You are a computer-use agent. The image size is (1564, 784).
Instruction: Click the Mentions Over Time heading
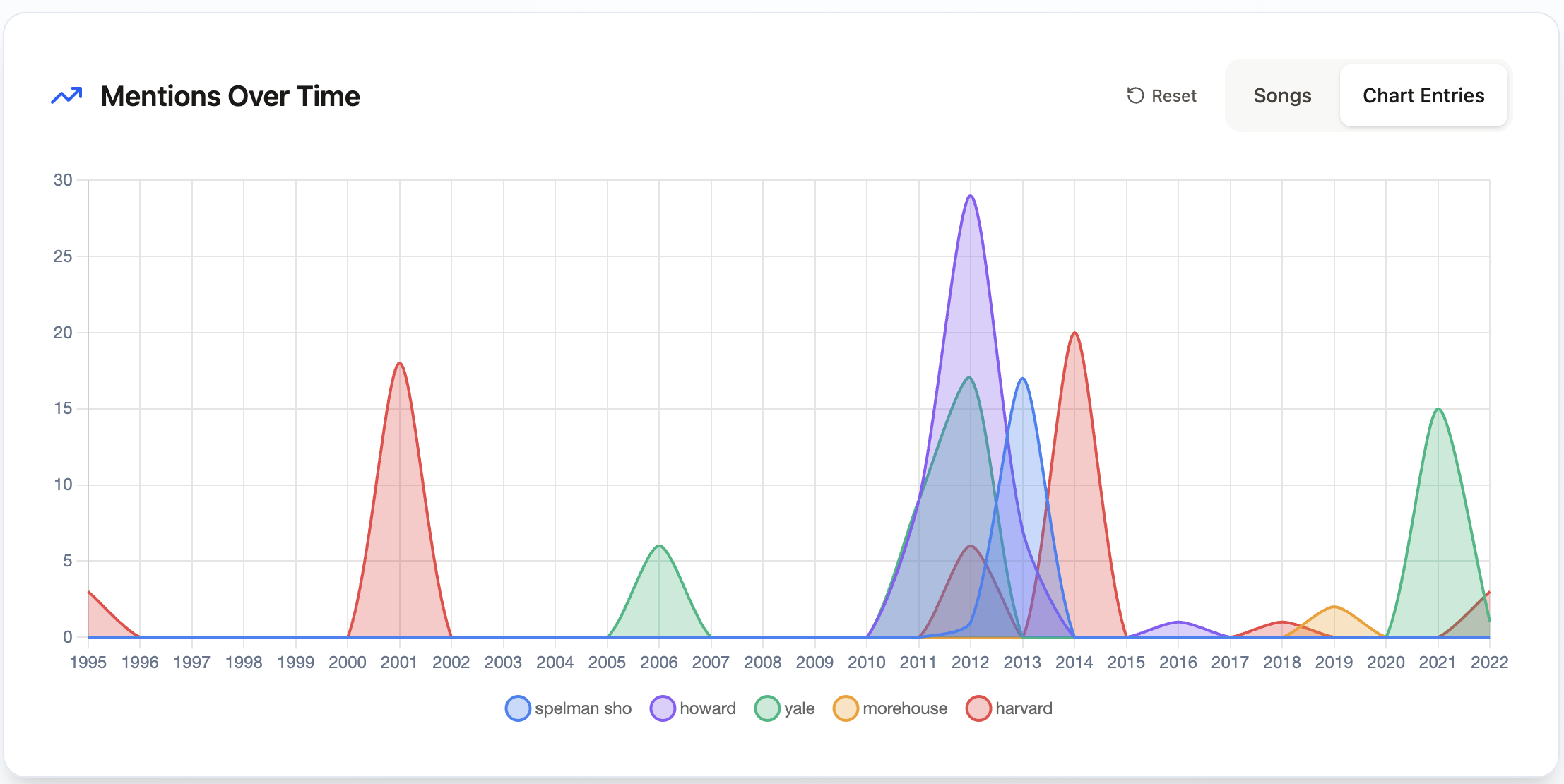[230, 96]
